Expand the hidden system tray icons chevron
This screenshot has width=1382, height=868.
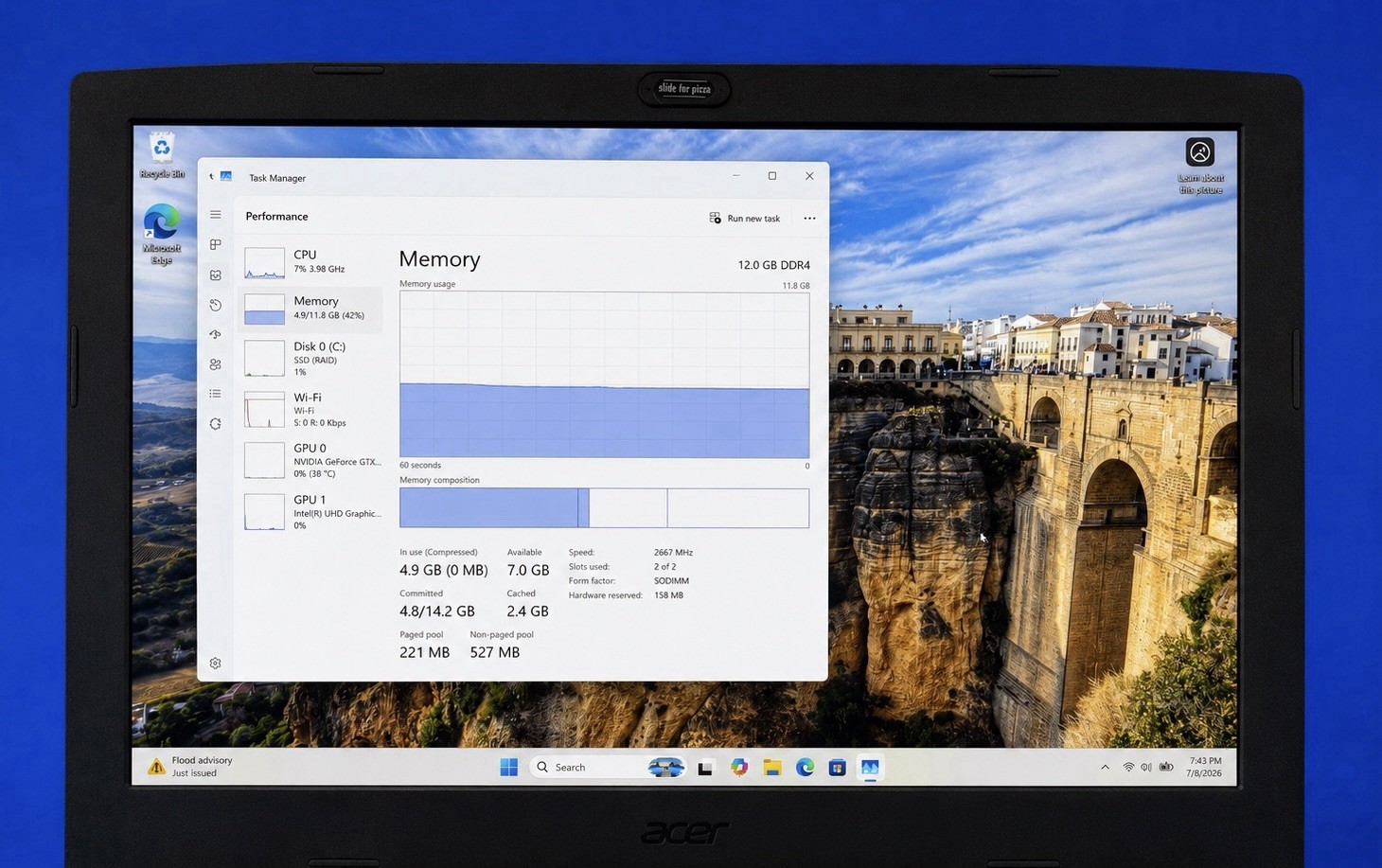coord(1105,767)
